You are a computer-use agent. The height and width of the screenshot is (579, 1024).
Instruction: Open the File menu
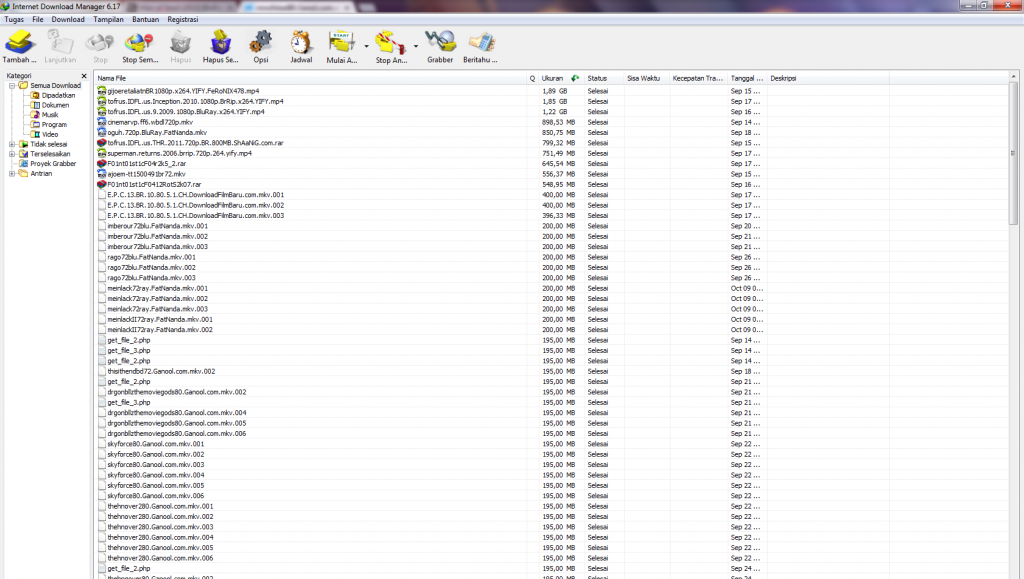pyautogui.click(x=38, y=20)
